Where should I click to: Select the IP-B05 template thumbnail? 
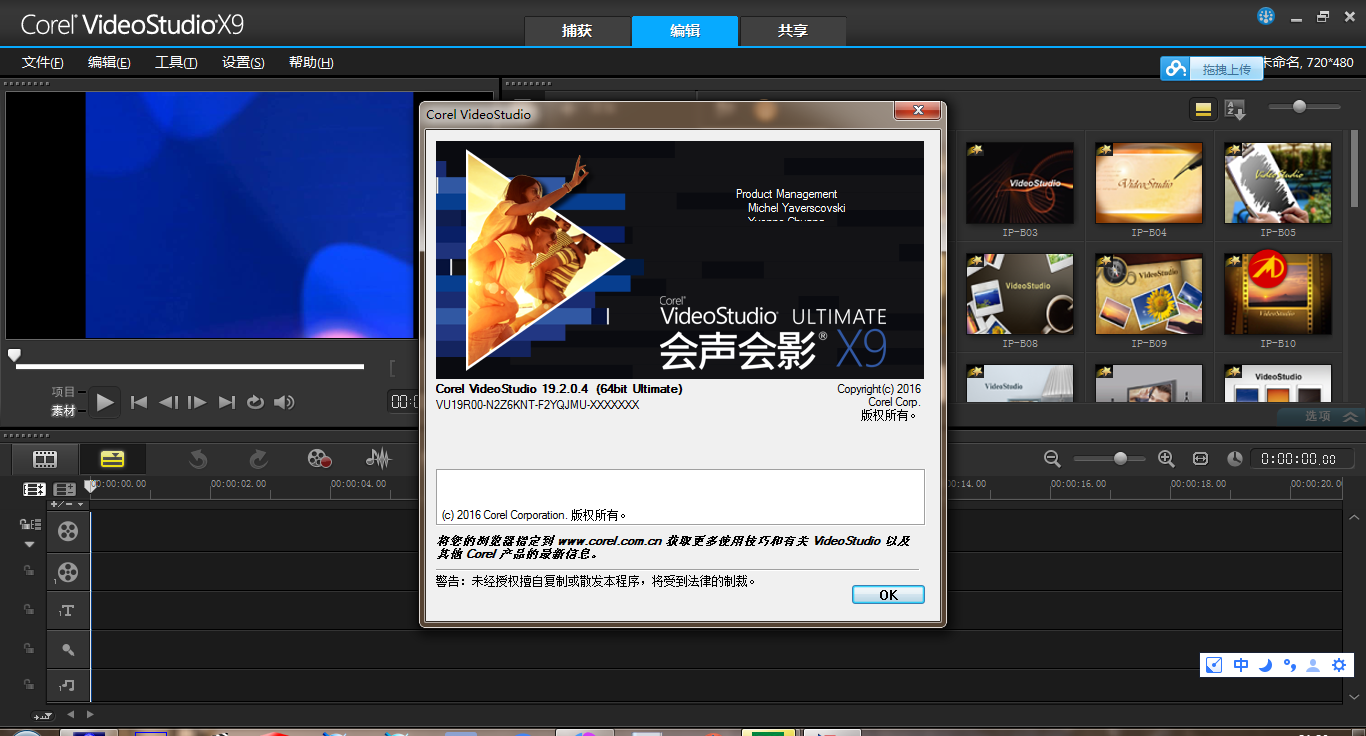point(1278,183)
